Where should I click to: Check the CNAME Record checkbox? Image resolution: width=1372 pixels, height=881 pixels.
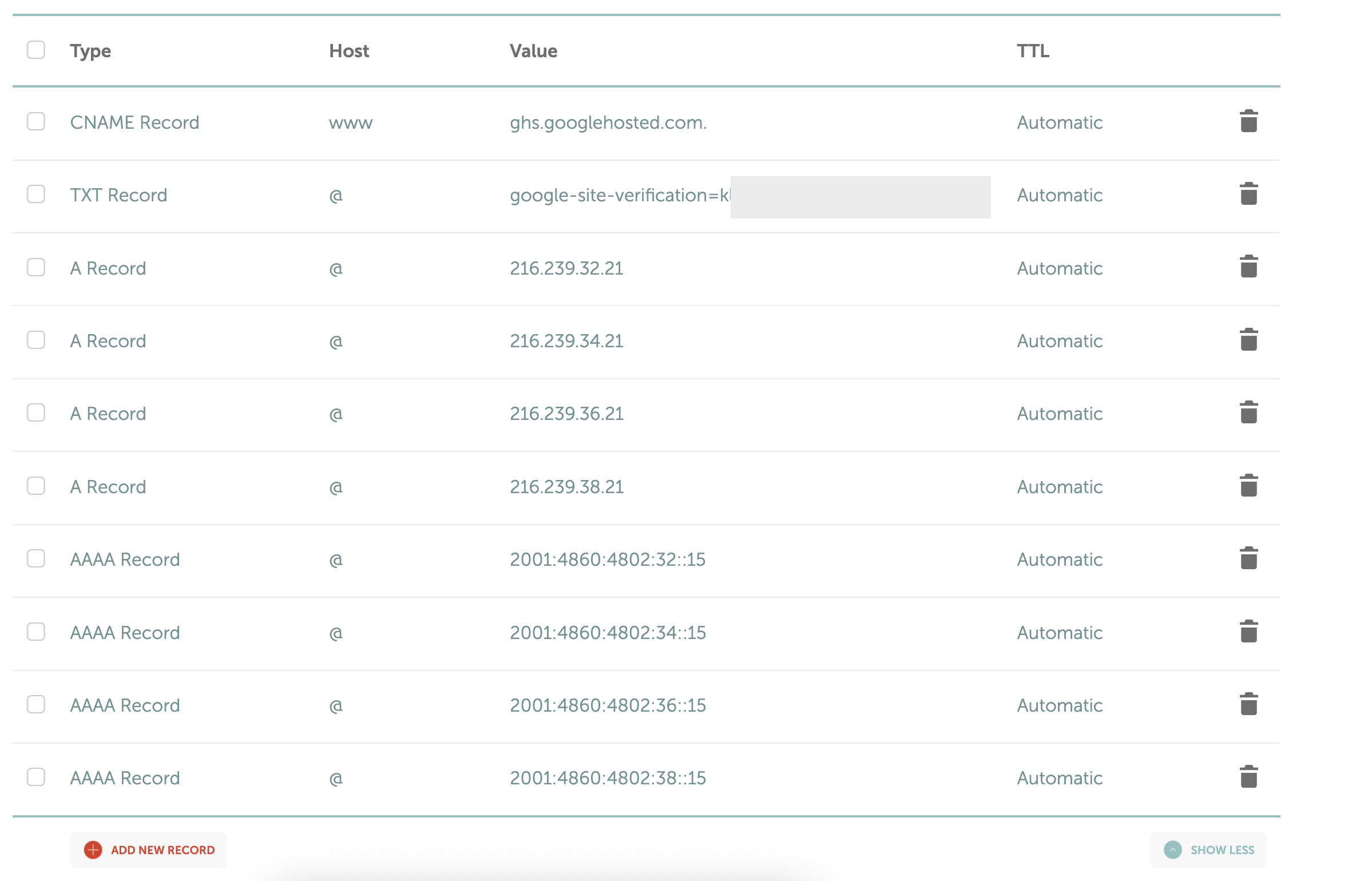click(36, 121)
